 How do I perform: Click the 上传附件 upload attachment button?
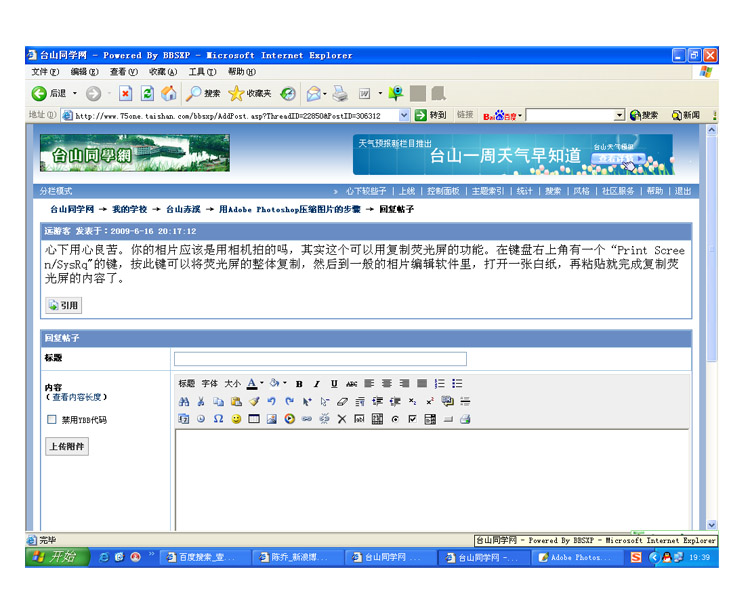pyautogui.click(x=66, y=446)
